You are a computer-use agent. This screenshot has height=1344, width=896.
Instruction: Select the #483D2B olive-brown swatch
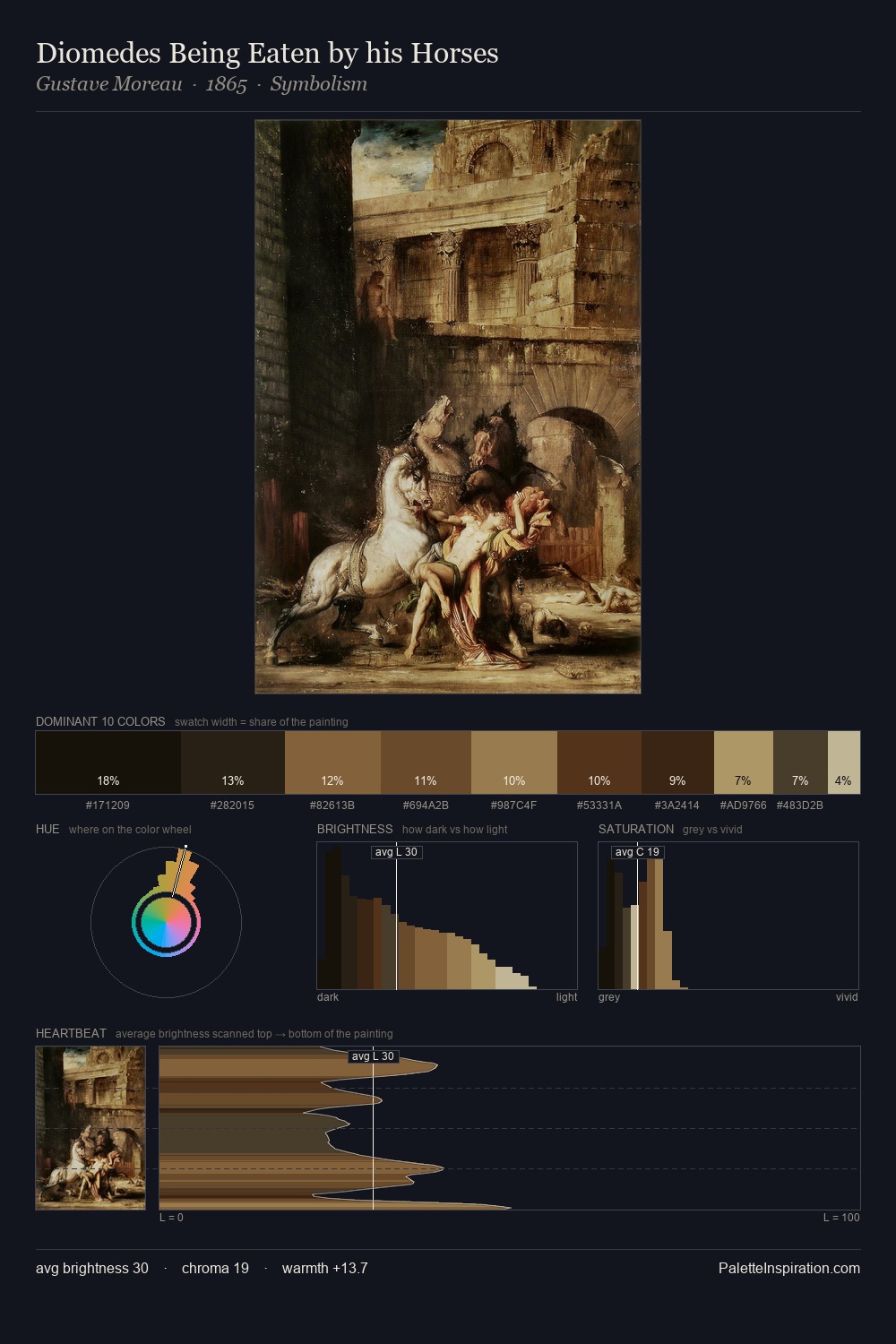coord(800,762)
